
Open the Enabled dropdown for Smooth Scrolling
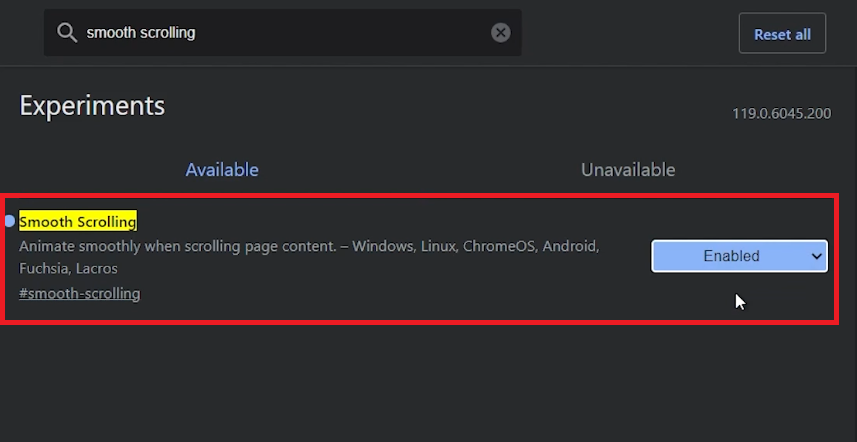738,256
